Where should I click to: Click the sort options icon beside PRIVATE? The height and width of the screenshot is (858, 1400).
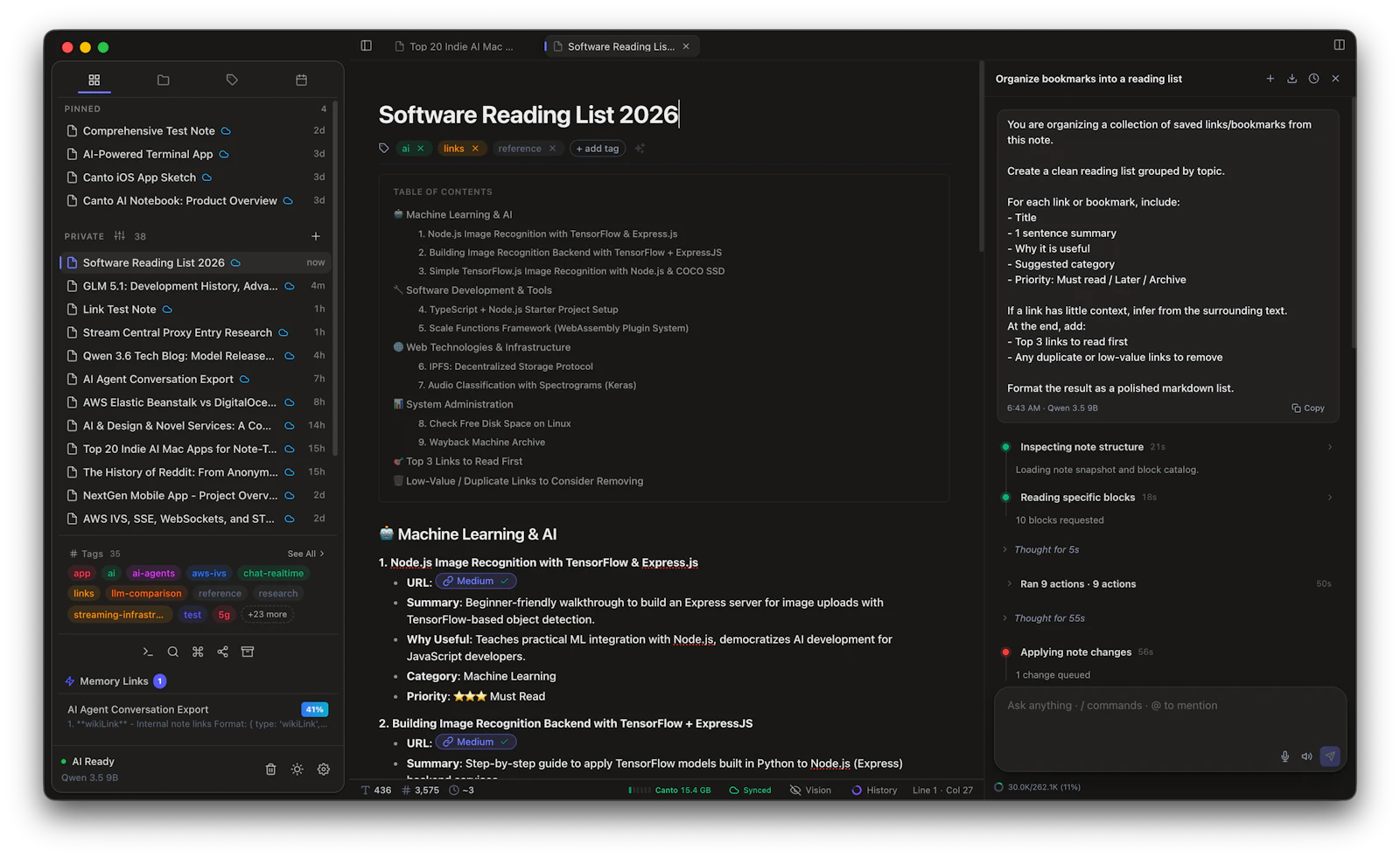tap(119, 236)
